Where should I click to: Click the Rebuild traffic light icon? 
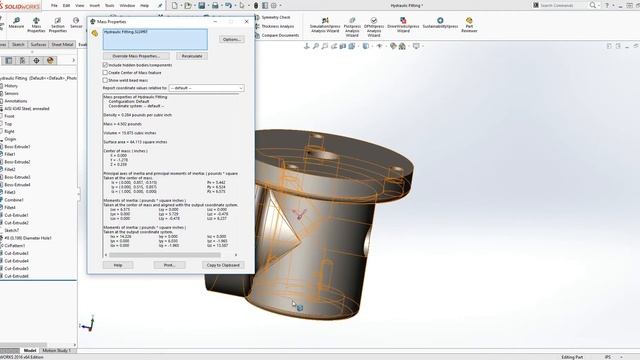click(256, 6)
